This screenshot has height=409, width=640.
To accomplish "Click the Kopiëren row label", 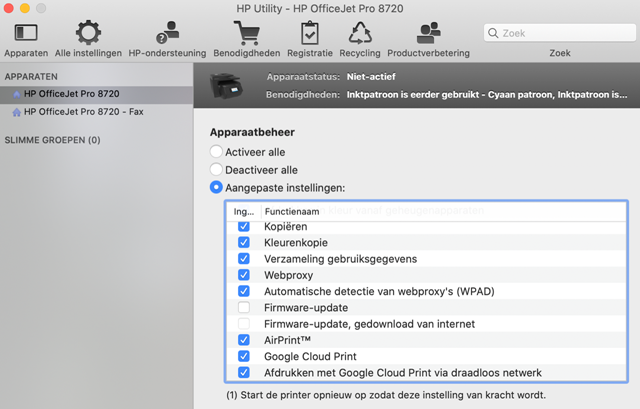I will pos(286,227).
